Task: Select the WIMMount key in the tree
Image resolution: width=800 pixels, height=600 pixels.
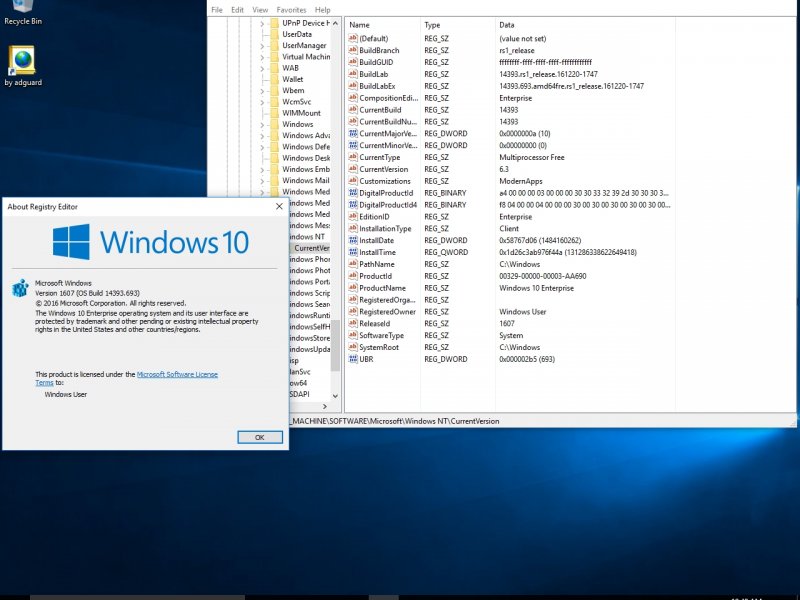Action: (x=302, y=113)
